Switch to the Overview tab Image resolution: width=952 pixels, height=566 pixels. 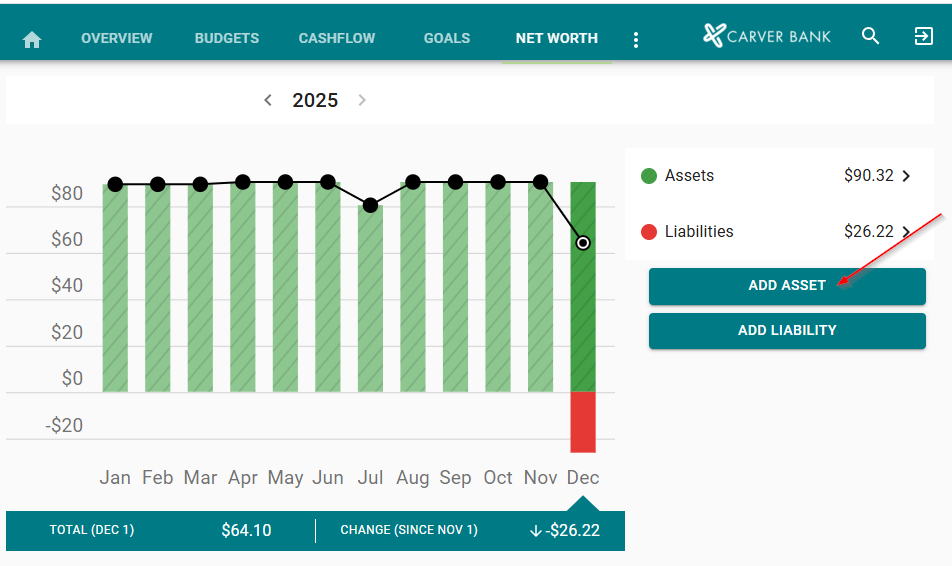coord(117,38)
